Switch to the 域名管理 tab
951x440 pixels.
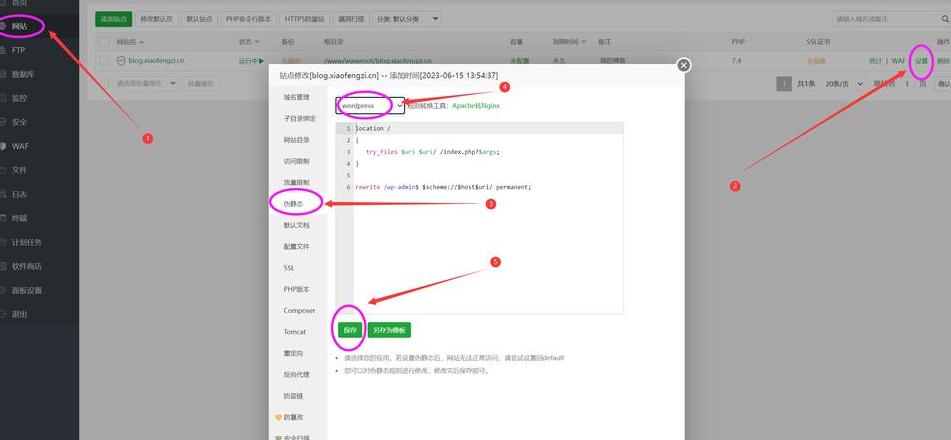pyautogui.click(x=297, y=97)
